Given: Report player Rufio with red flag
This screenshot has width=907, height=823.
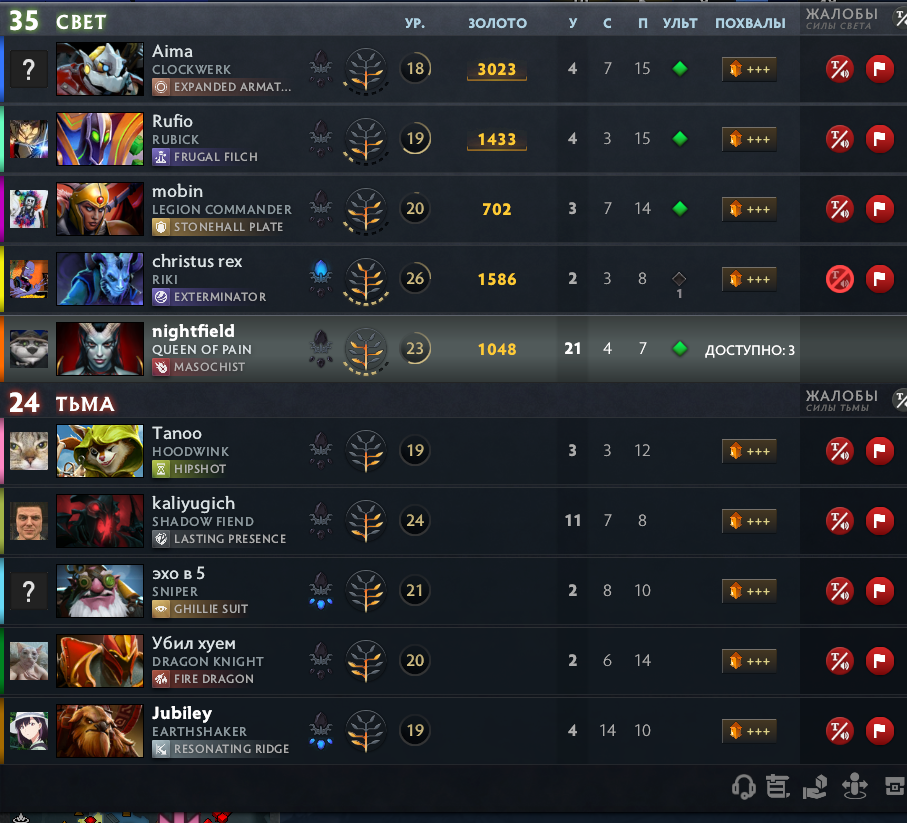Looking at the screenshot, I should (880, 139).
